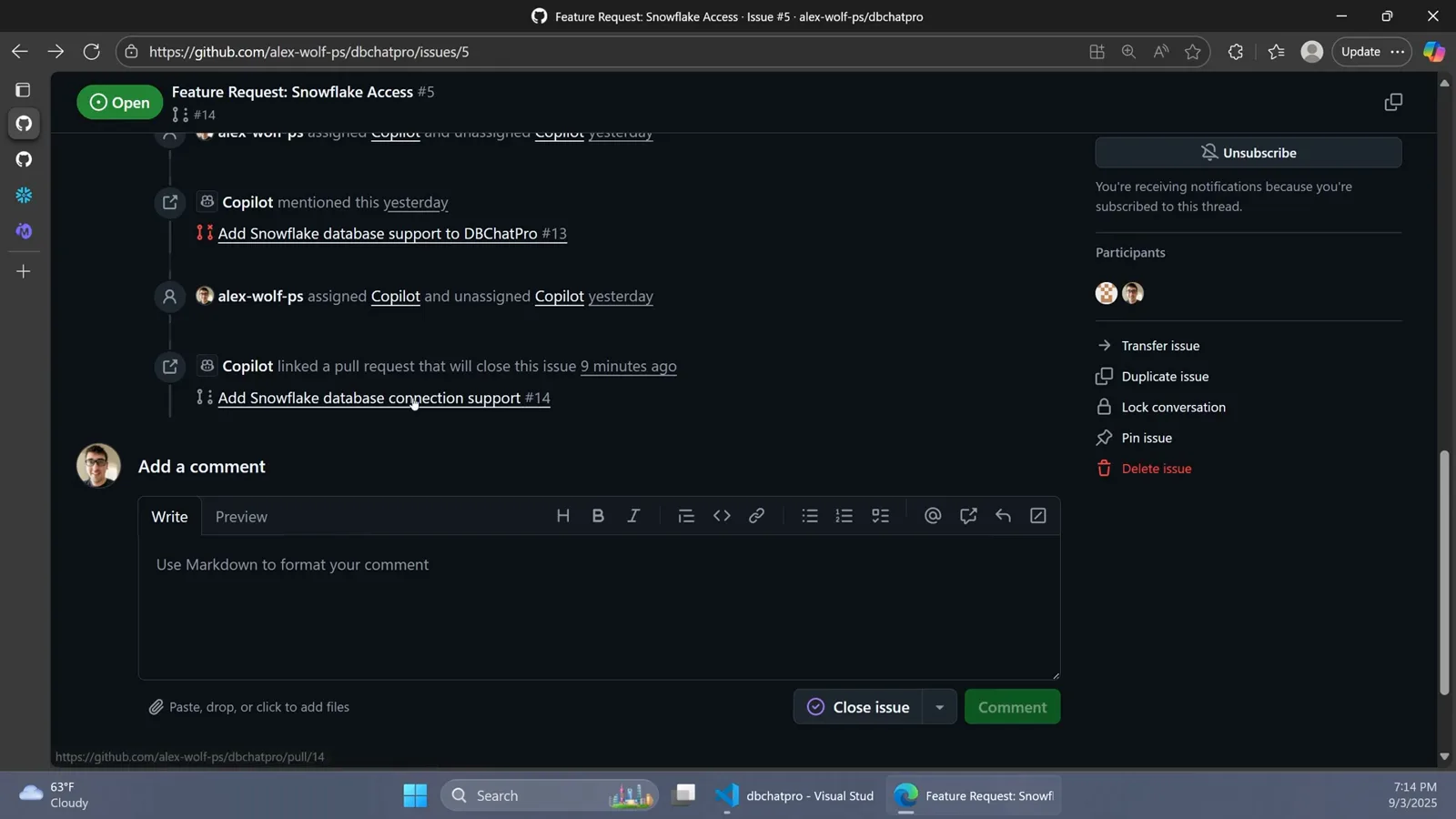Reference an issue or pull request icon
The height and width of the screenshot is (819, 1456).
pos(968,516)
